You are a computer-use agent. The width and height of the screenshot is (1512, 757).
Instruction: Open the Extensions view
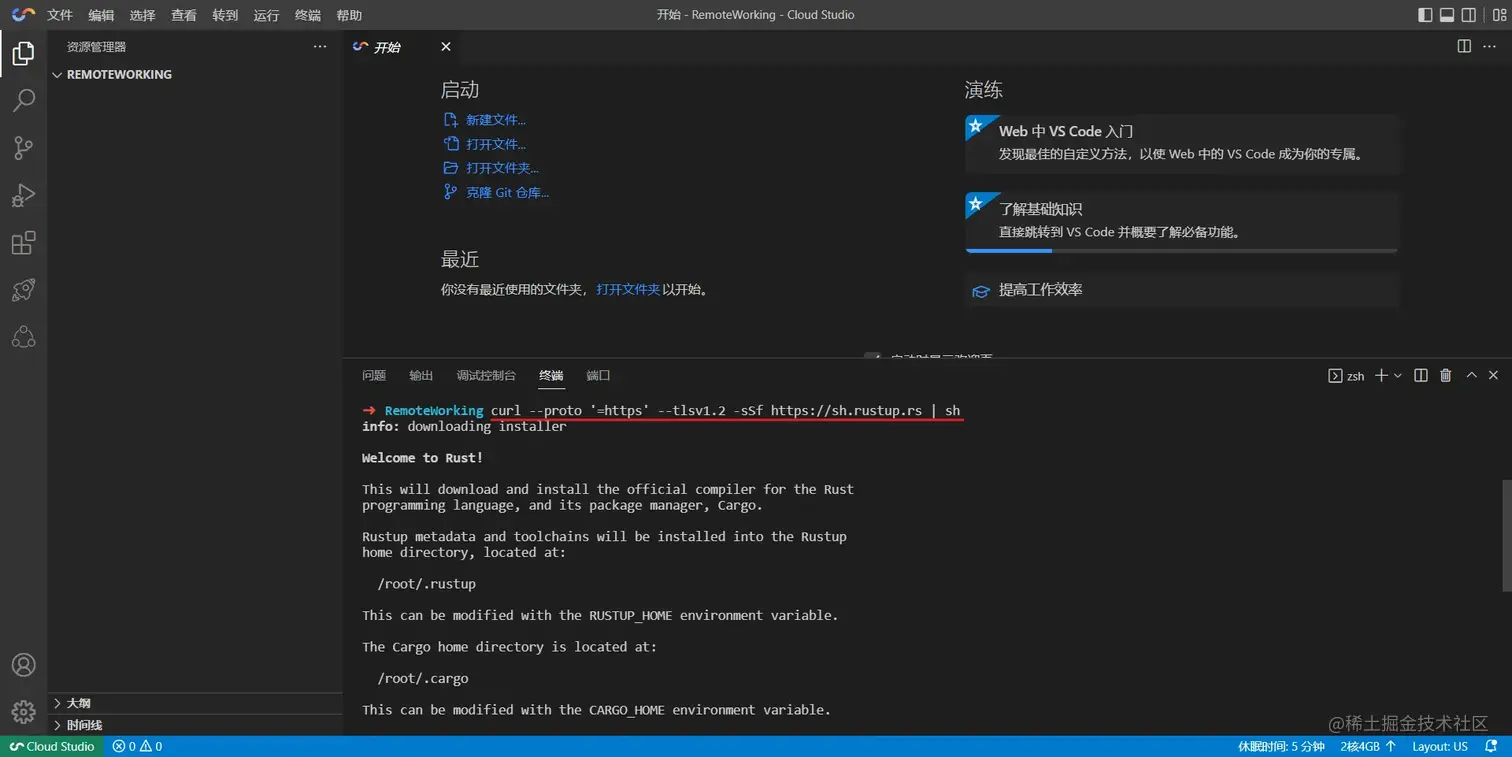(23, 243)
